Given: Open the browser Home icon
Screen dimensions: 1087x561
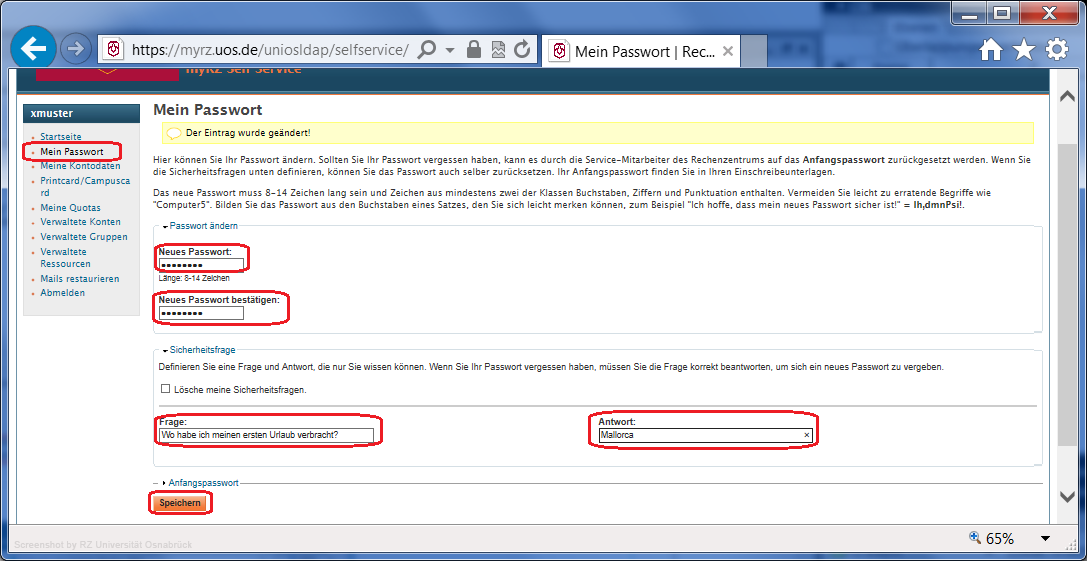Looking at the screenshot, I should [990, 50].
